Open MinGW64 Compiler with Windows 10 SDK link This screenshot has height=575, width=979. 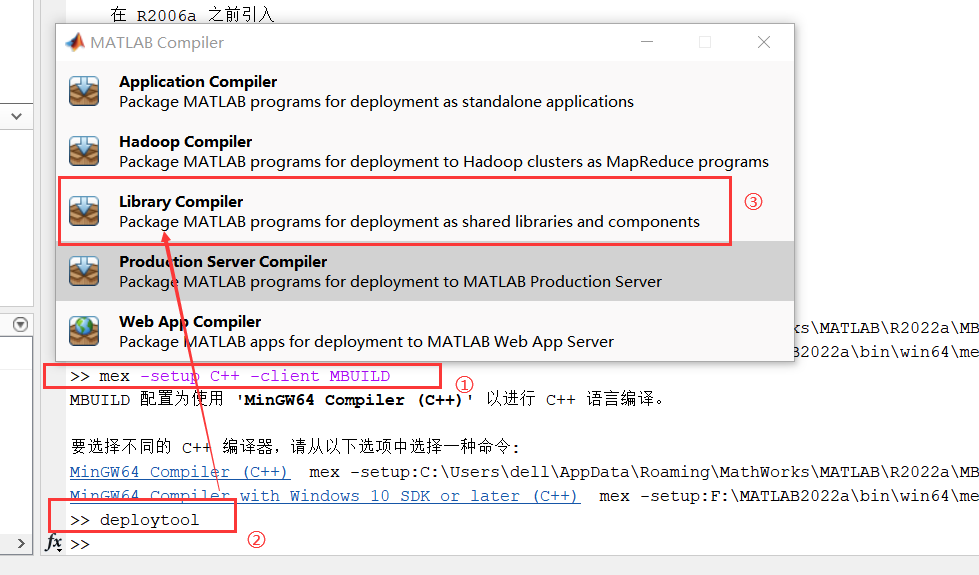click(325, 496)
